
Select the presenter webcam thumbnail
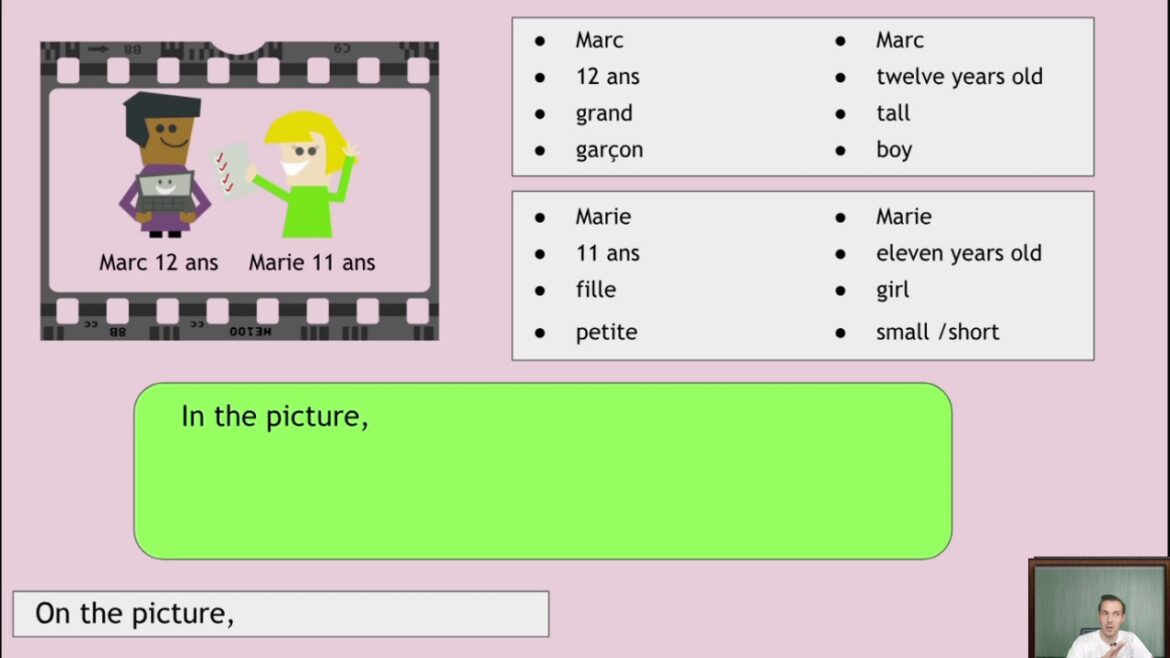1098,609
